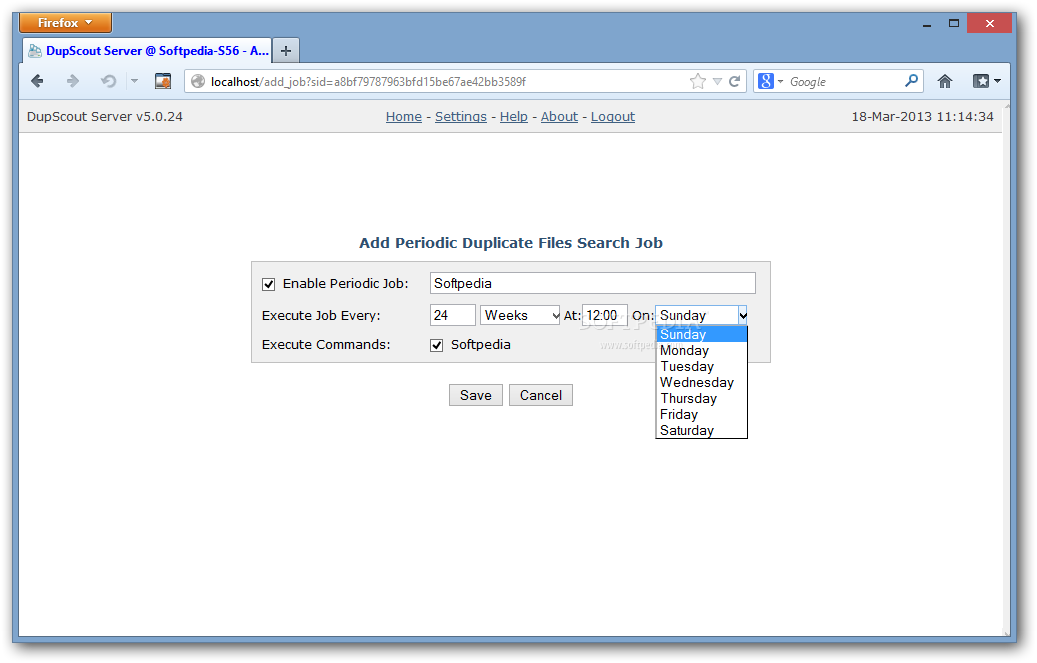Open the orange Firefox menu button
Image resolution: width=1037 pixels, height=663 pixels.
click(x=65, y=22)
